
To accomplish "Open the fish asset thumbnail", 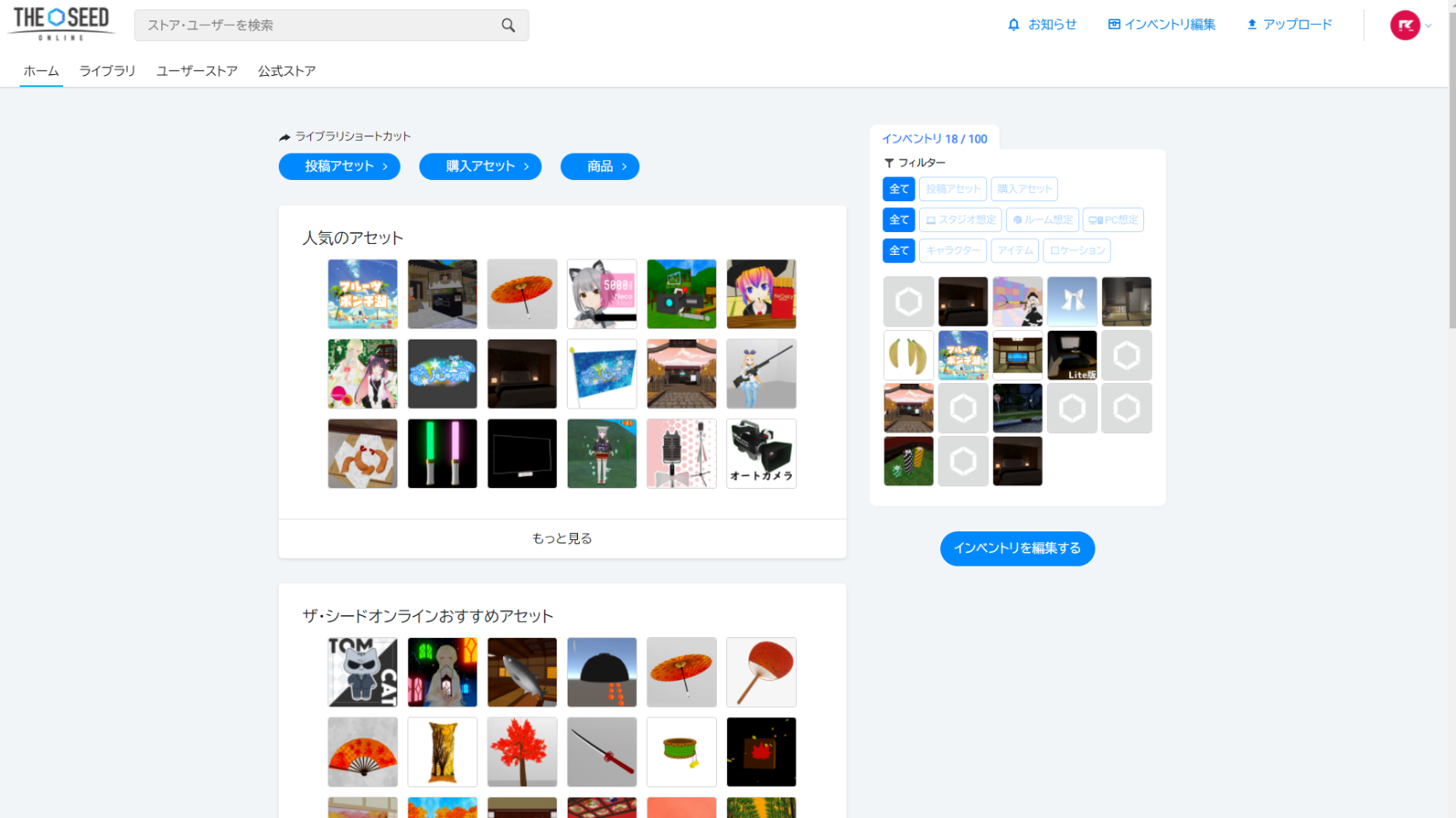I will pos(523,672).
